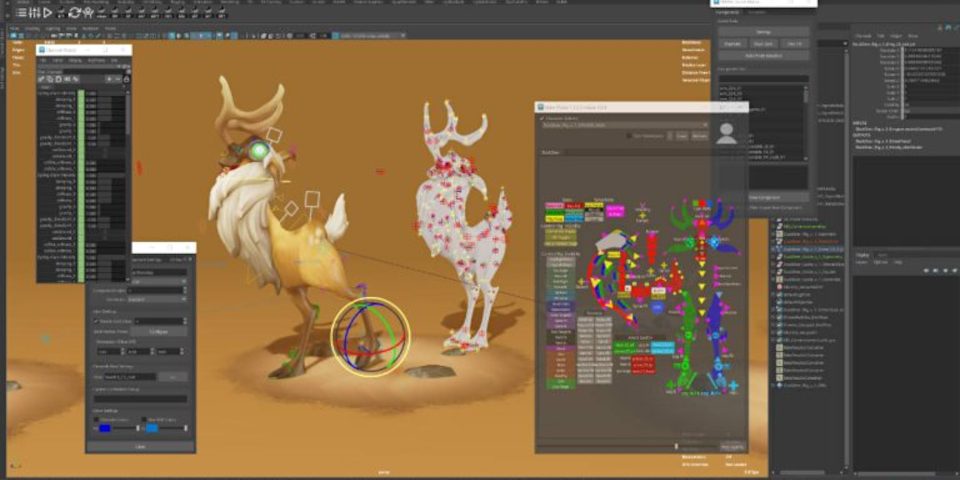The image size is (960, 480).
Task: Expand the highlighted Outliner row's expander
Action: 774,249
